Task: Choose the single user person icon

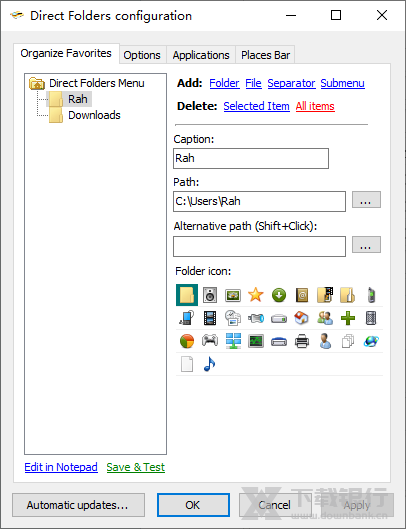Action: point(325,341)
